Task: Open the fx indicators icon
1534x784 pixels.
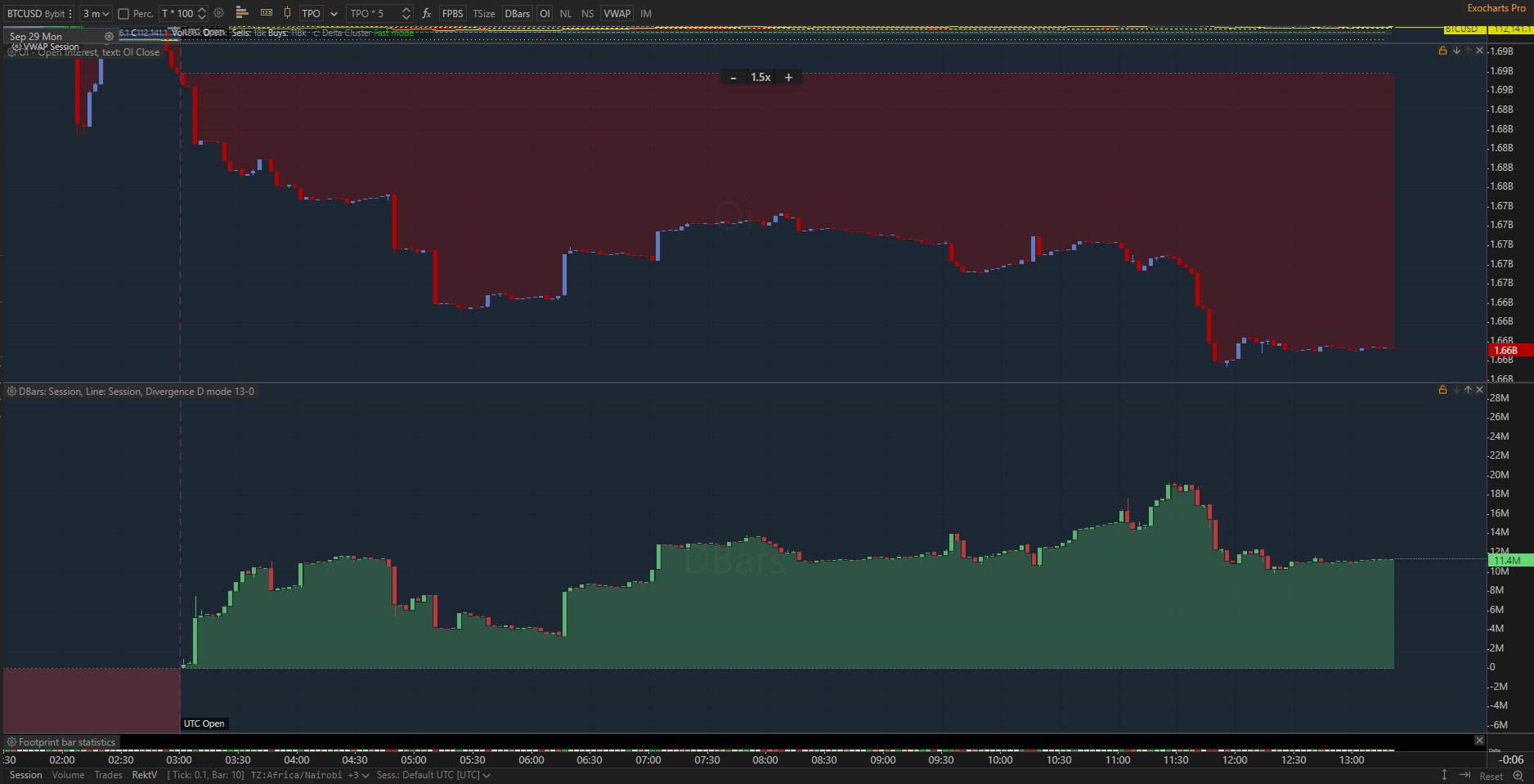Action: [x=426, y=13]
